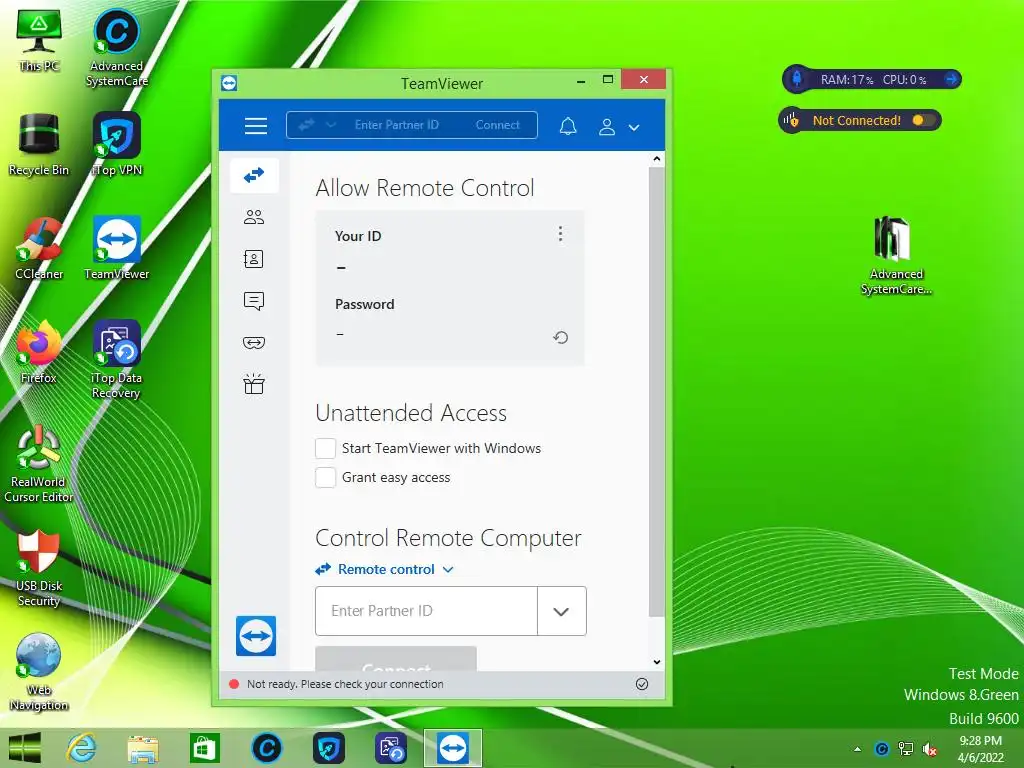Refresh the password with circular arrow icon
Image resolution: width=1024 pixels, height=768 pixels.
(560, 338)
